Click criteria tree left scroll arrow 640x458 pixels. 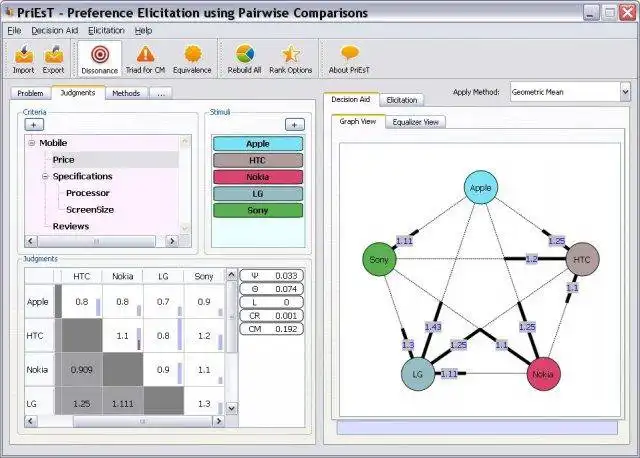(x=31, y=241)
